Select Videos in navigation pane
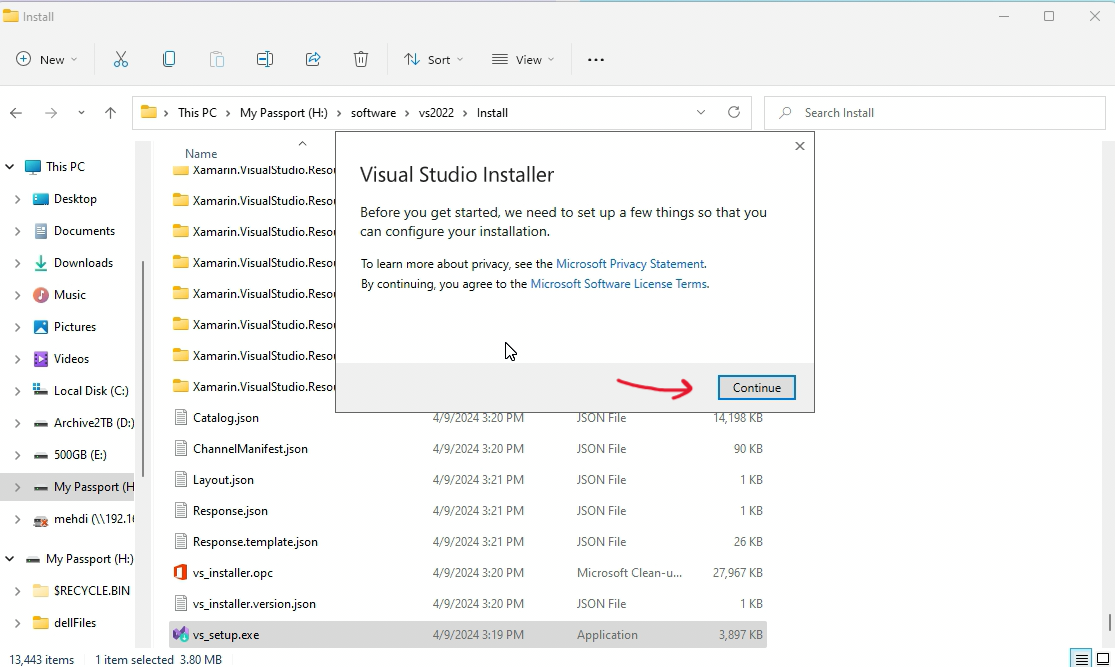This screenshot has height=667, width=1115. tap(71, 359)
